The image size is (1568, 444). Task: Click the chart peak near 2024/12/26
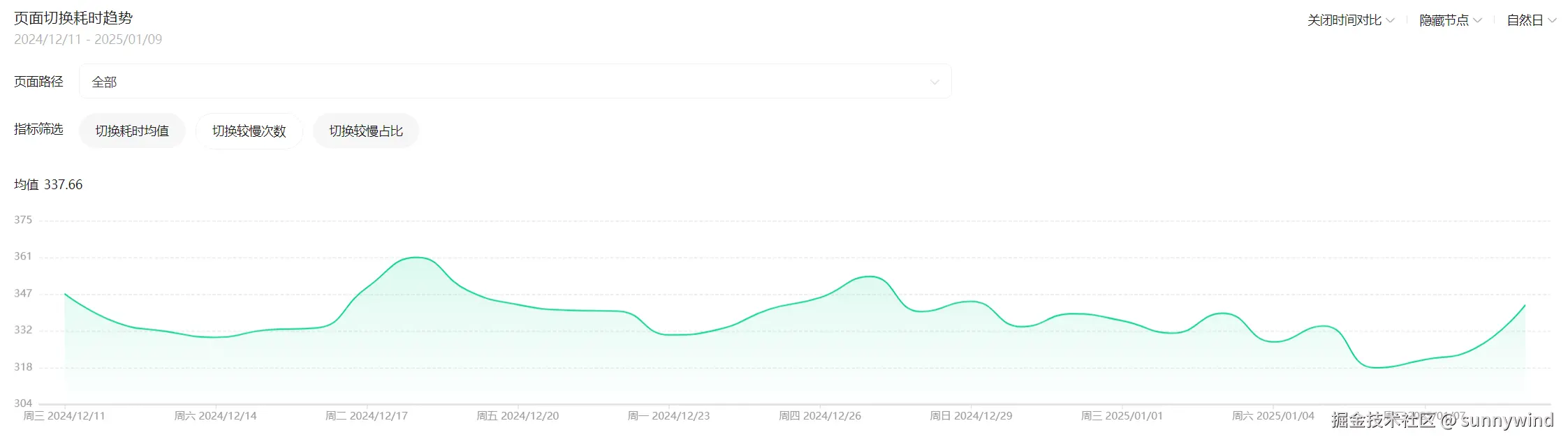870,276
